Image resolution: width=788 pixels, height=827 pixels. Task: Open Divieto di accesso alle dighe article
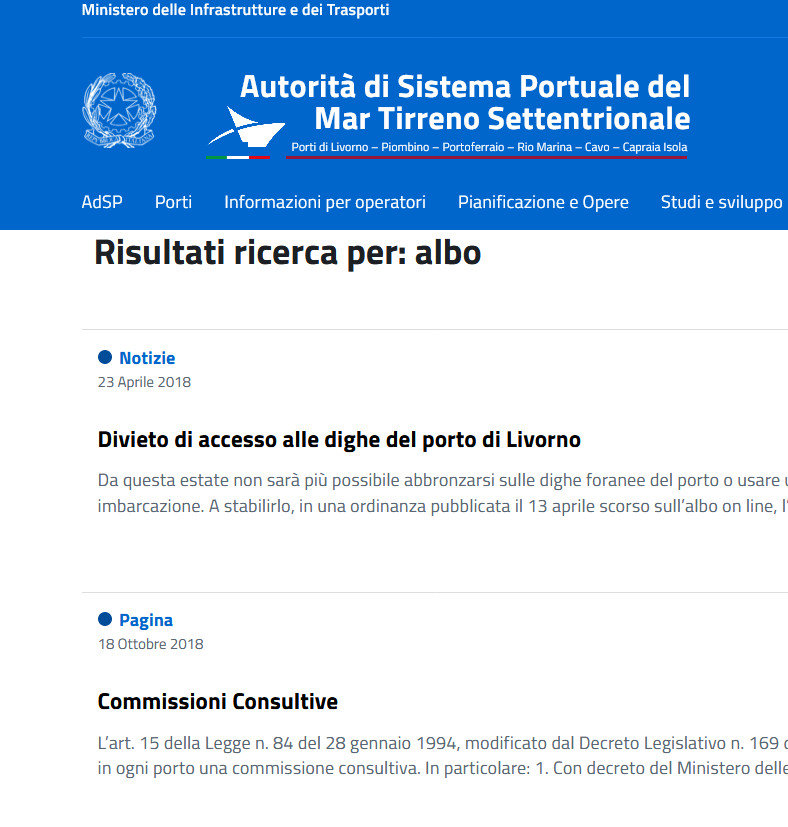[339, 440]
